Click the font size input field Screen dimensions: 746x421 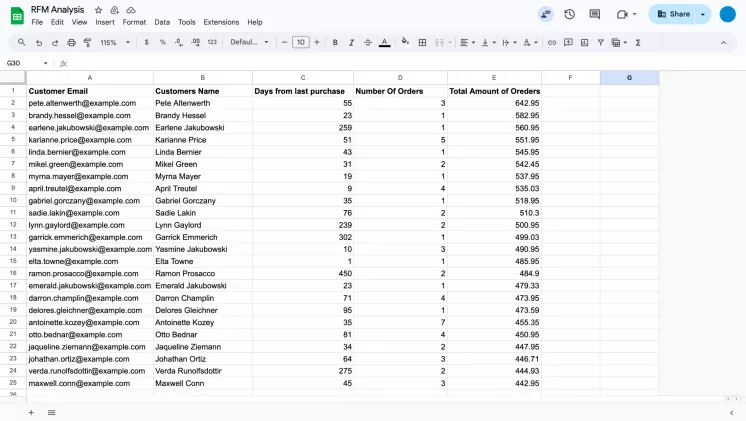coord(301,43)
